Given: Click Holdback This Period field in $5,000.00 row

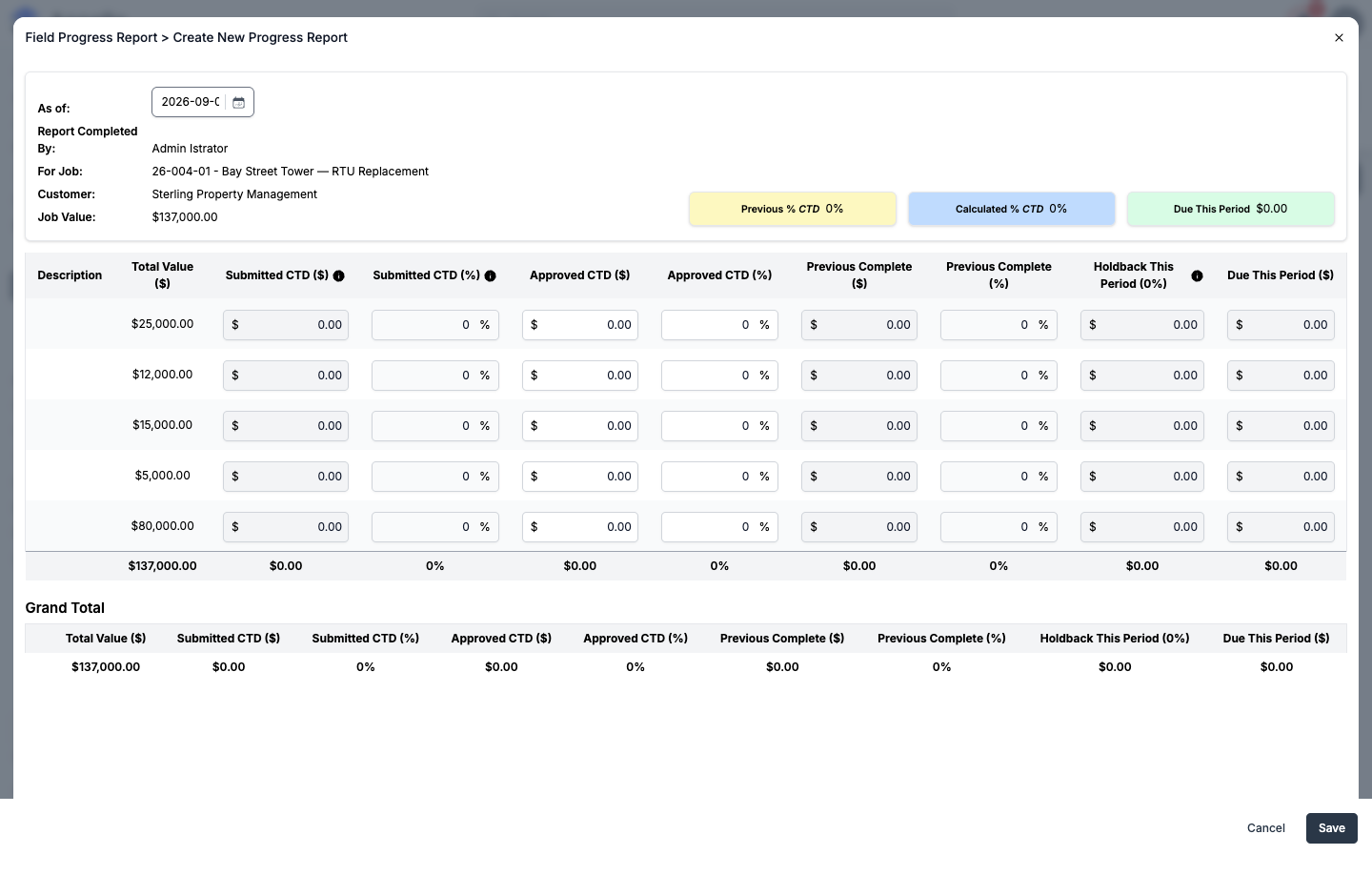Looking at the screenshot, I should [1142, 477].
